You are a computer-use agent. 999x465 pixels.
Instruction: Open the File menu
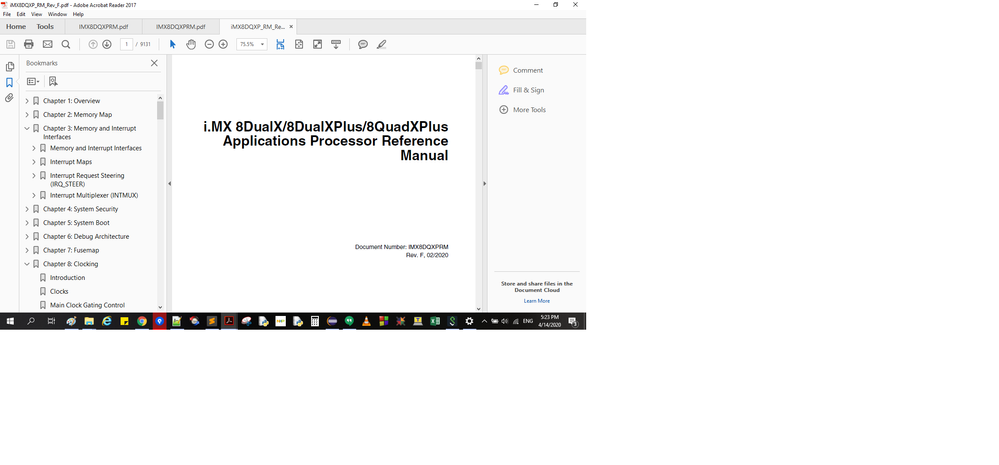(6, 14)
